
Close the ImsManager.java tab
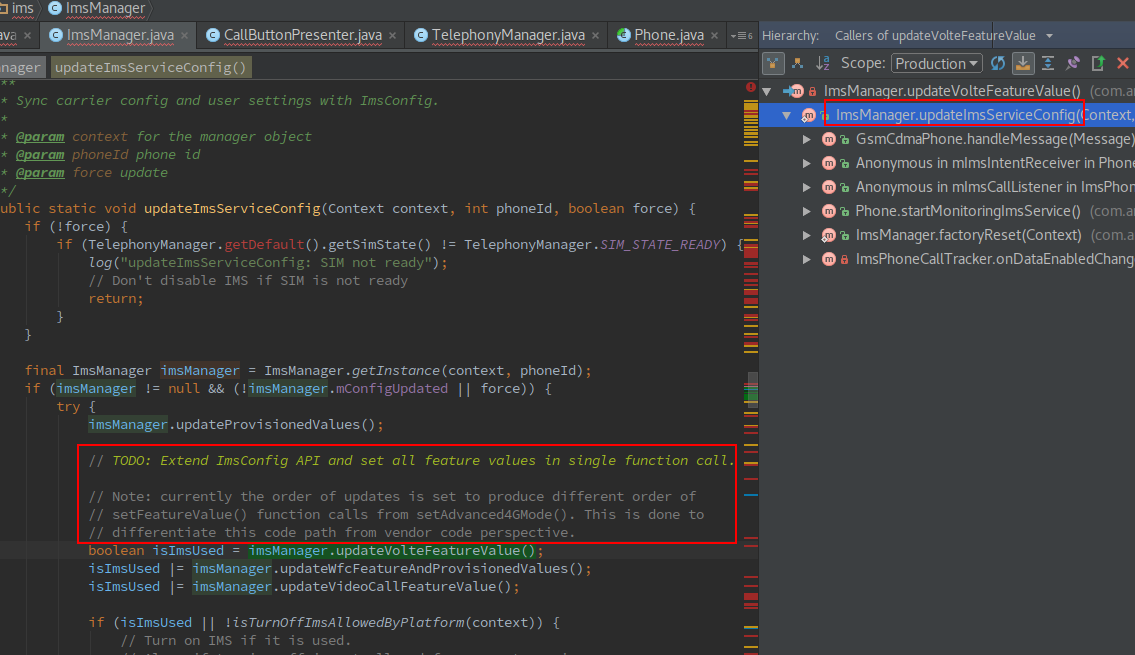(x=185, y=35)
